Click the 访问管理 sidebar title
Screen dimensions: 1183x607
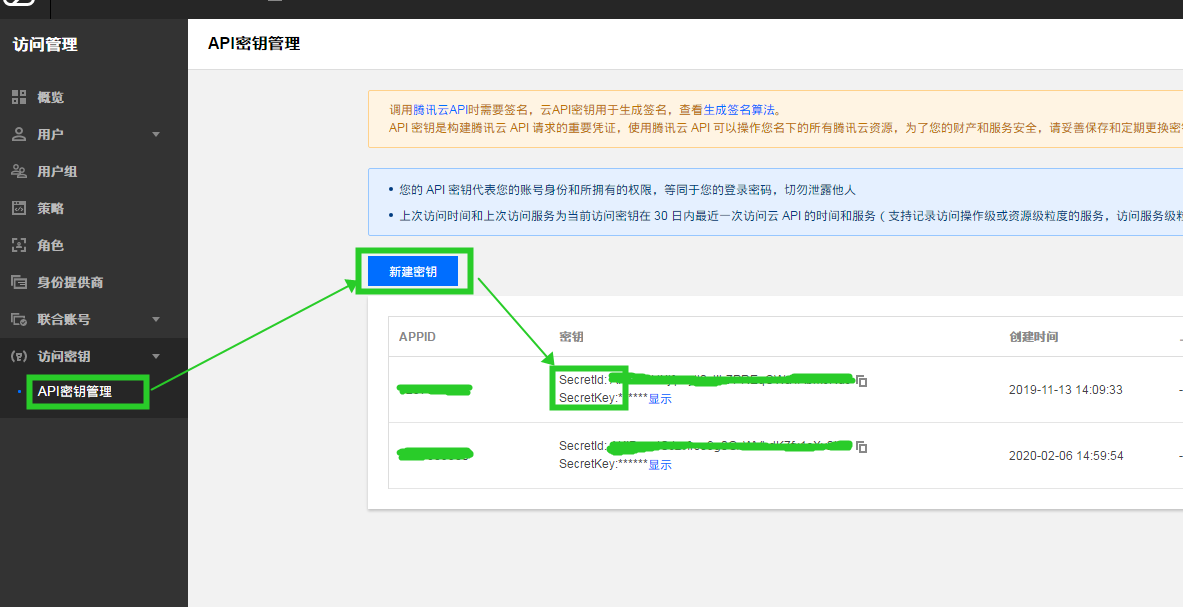(x=45, y=44)
